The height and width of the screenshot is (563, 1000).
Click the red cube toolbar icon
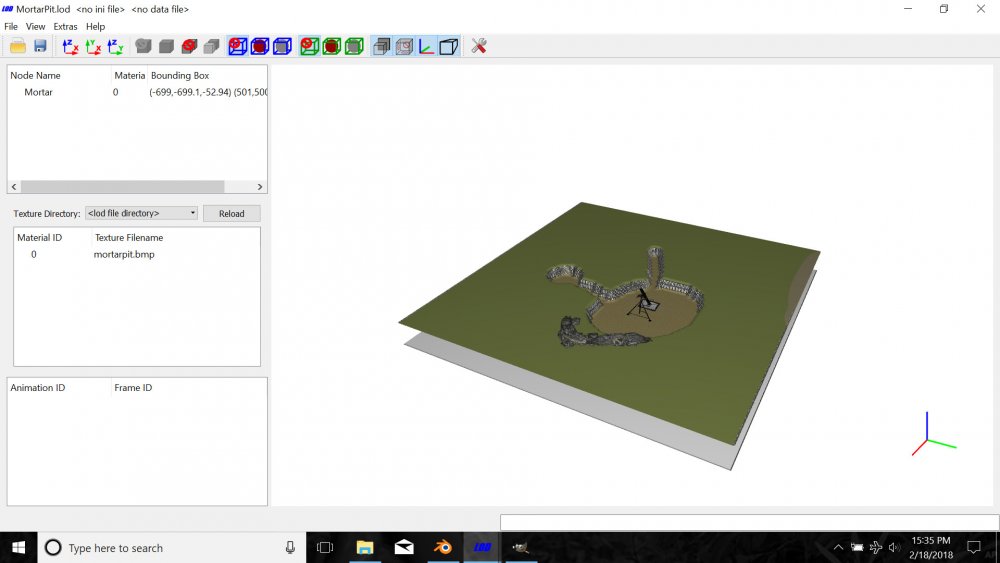coord(189,46)
